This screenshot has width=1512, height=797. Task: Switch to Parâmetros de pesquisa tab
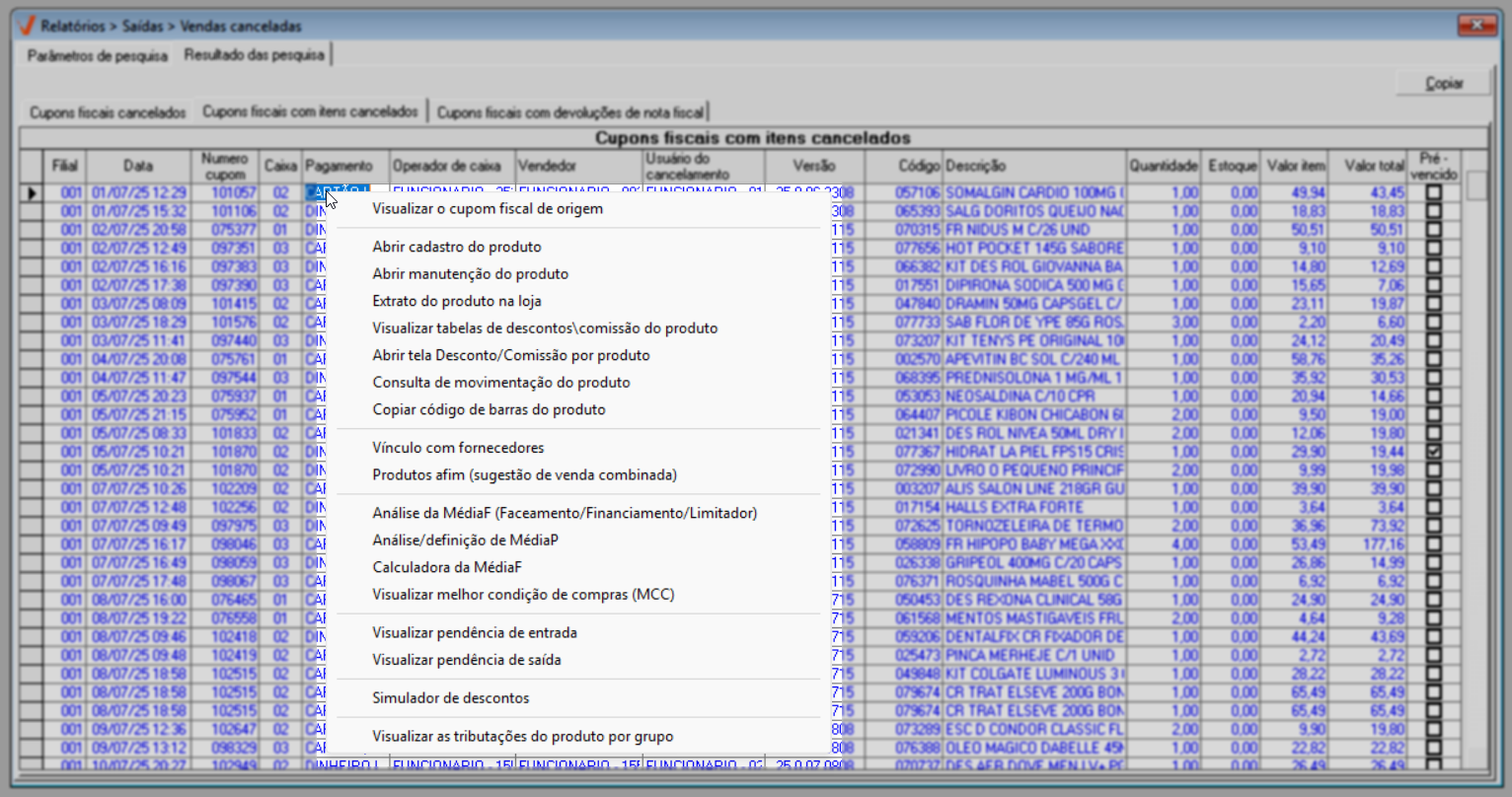point(97,56)
